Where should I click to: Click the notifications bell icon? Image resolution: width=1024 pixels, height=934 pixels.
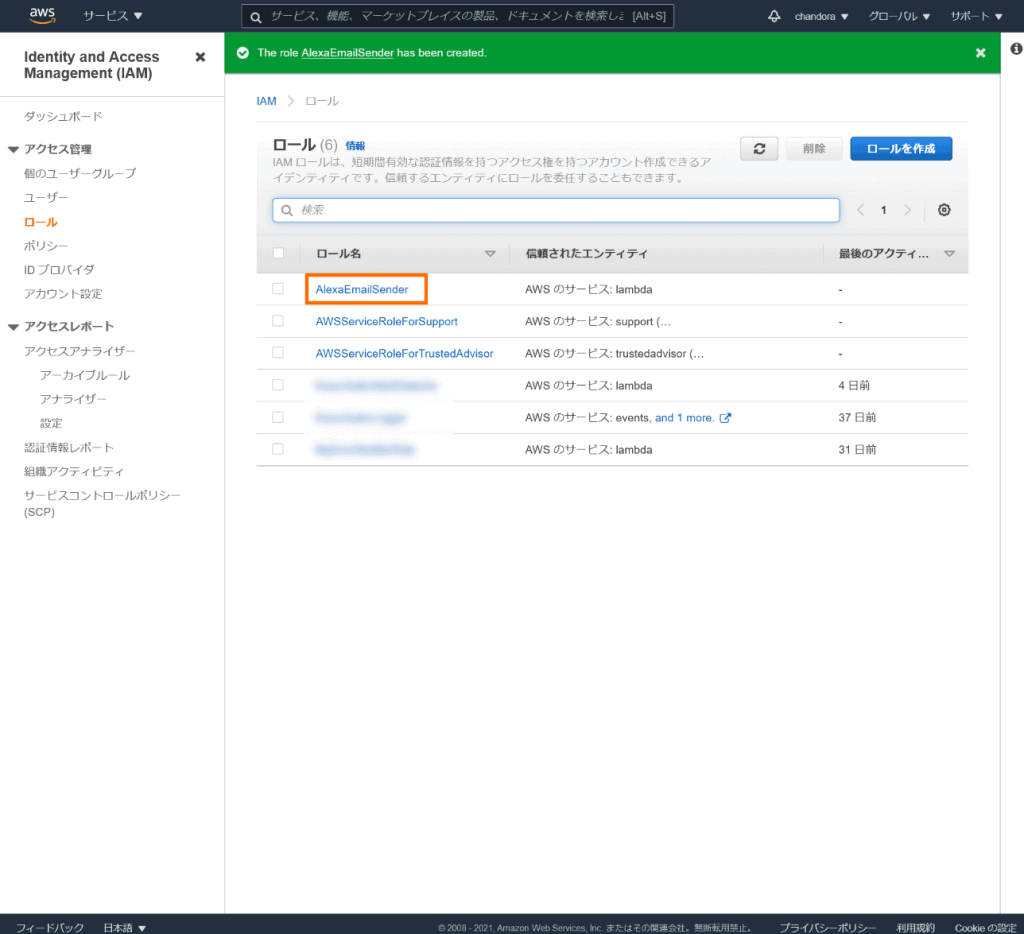tap(774, 16)
